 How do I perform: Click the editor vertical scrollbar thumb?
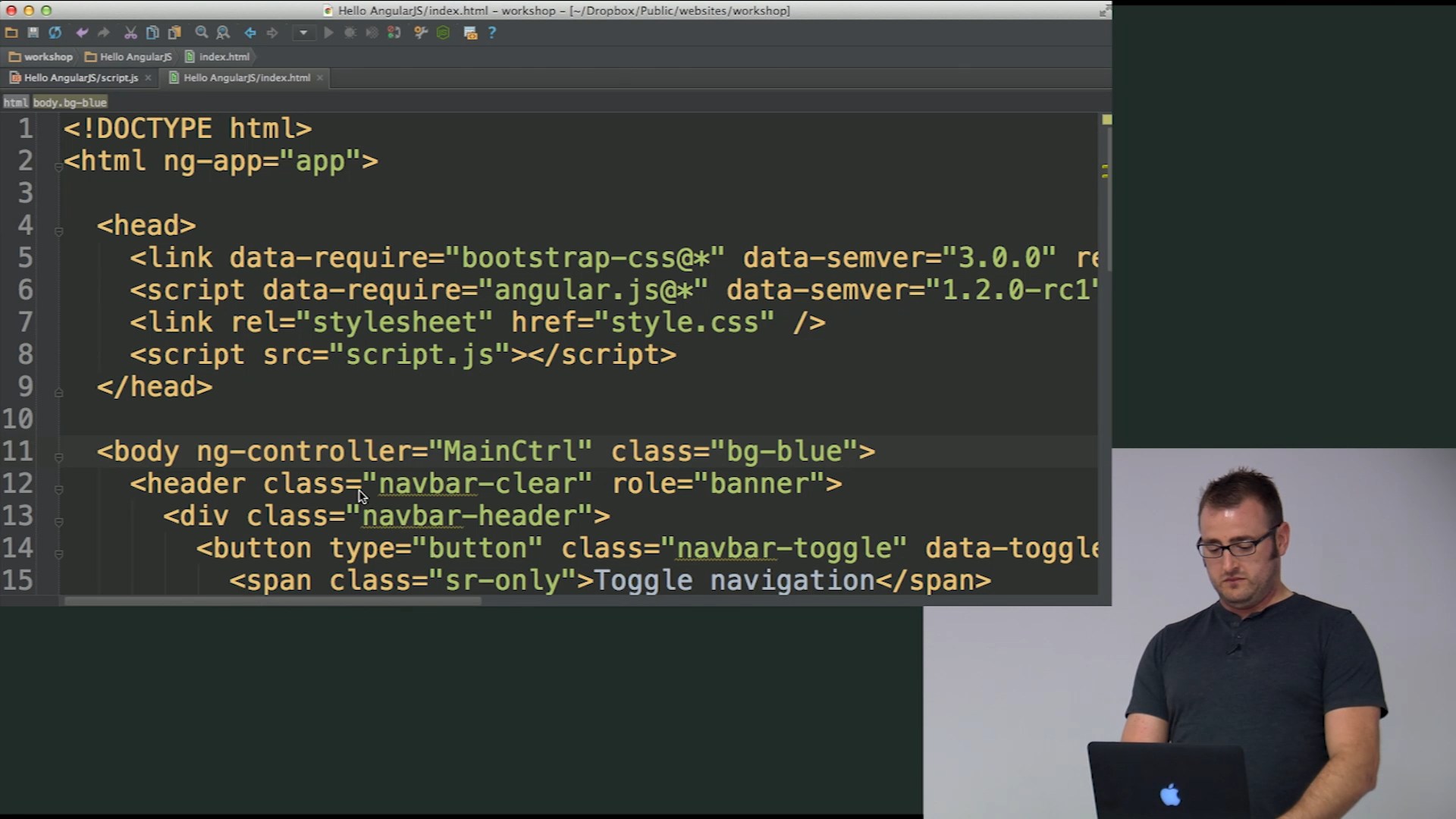click(x=1109, y=199)
